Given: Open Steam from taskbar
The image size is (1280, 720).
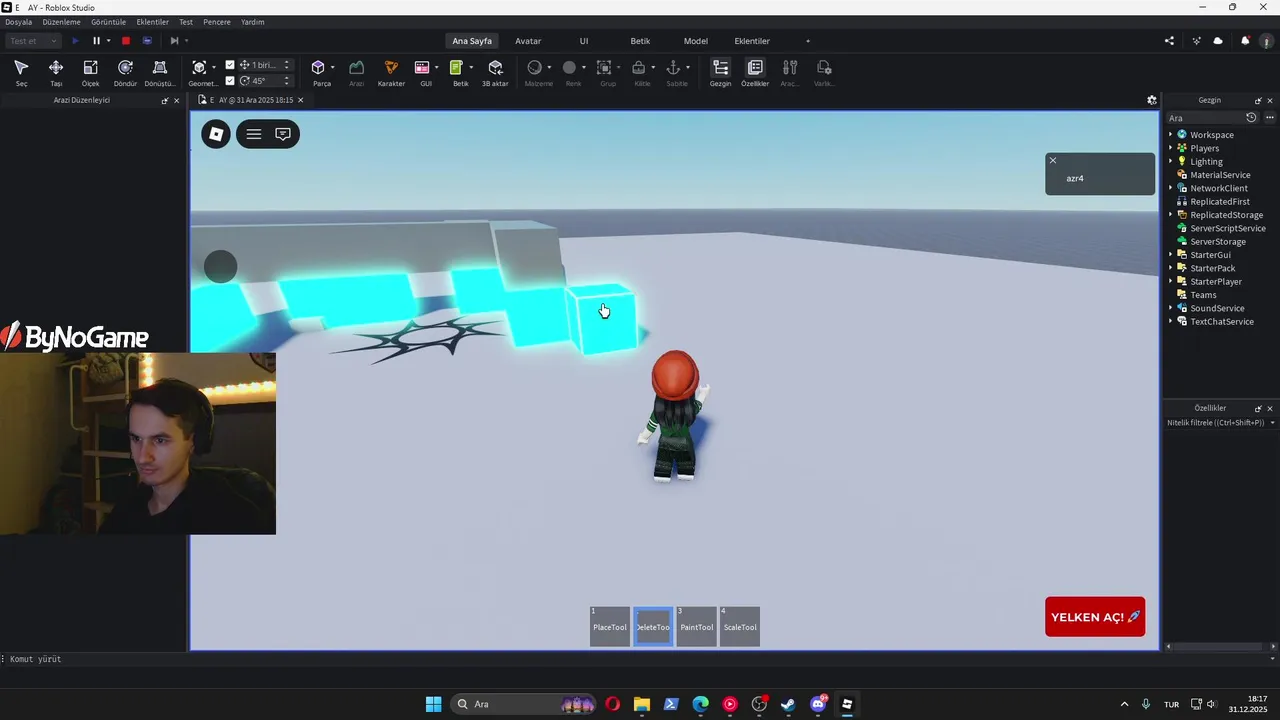Looking at the screenshot, I should 788,704.
